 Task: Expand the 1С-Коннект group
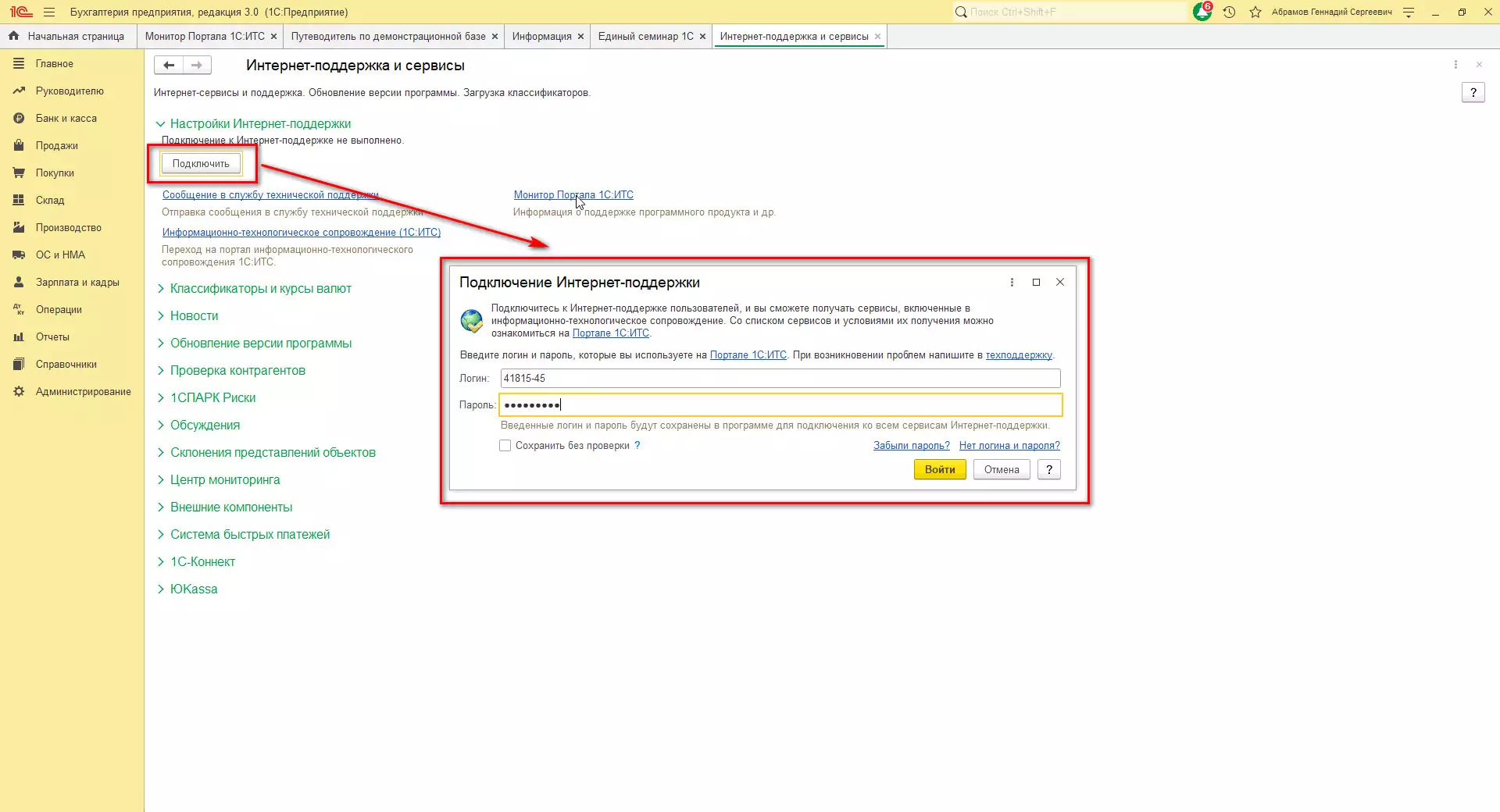click(195, 562)
